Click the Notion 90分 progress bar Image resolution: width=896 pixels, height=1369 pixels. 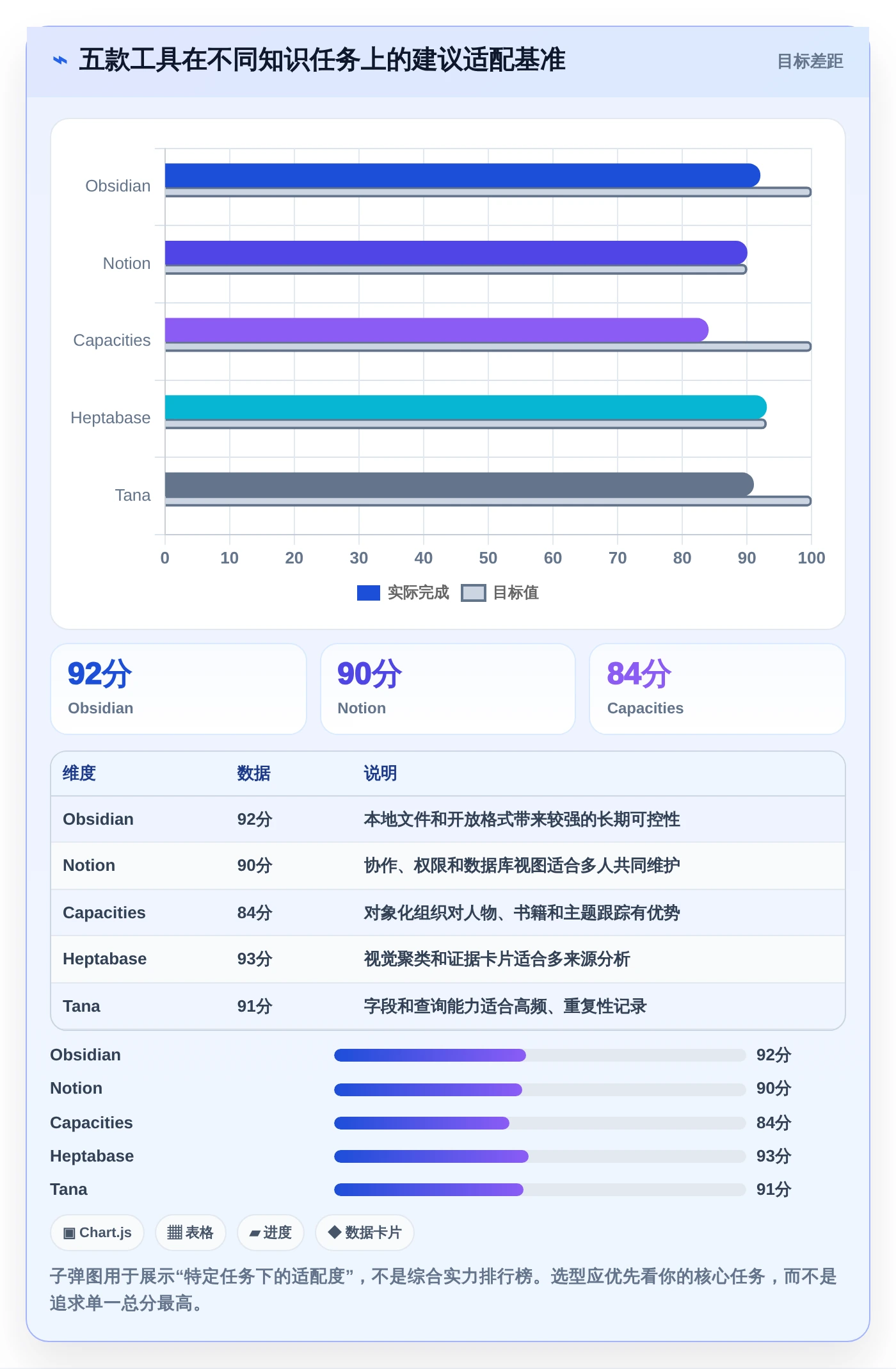click(x=540, y=1089)
